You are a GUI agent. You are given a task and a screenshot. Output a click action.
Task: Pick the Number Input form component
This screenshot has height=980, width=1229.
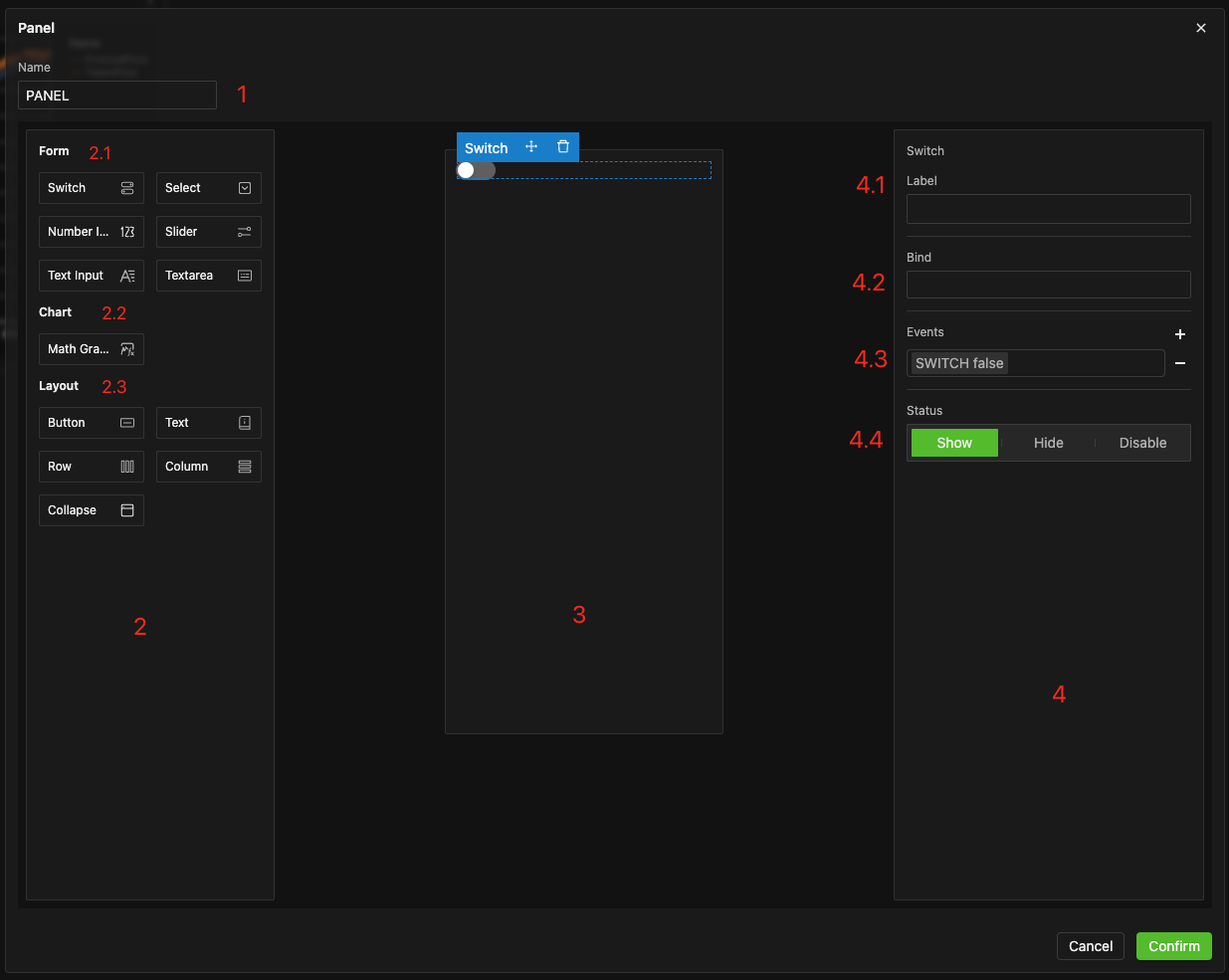click(92, 232)
